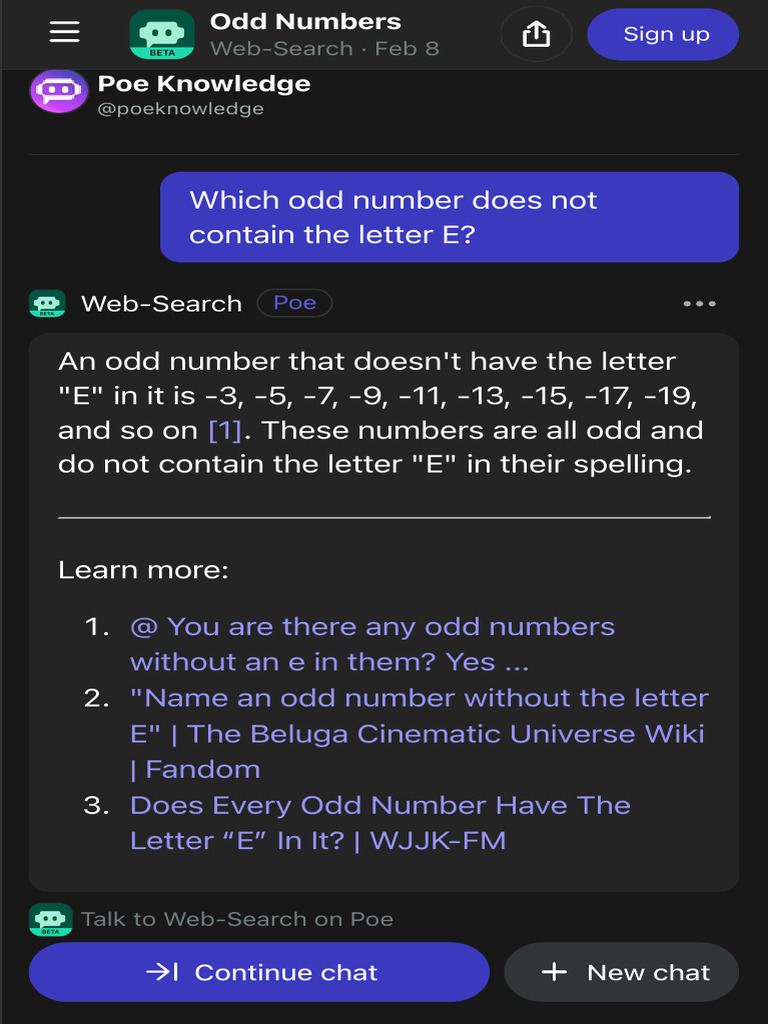The image size is (768, 1024).
Task: Open the hamburger menu
Action: (x=64, y=33)
